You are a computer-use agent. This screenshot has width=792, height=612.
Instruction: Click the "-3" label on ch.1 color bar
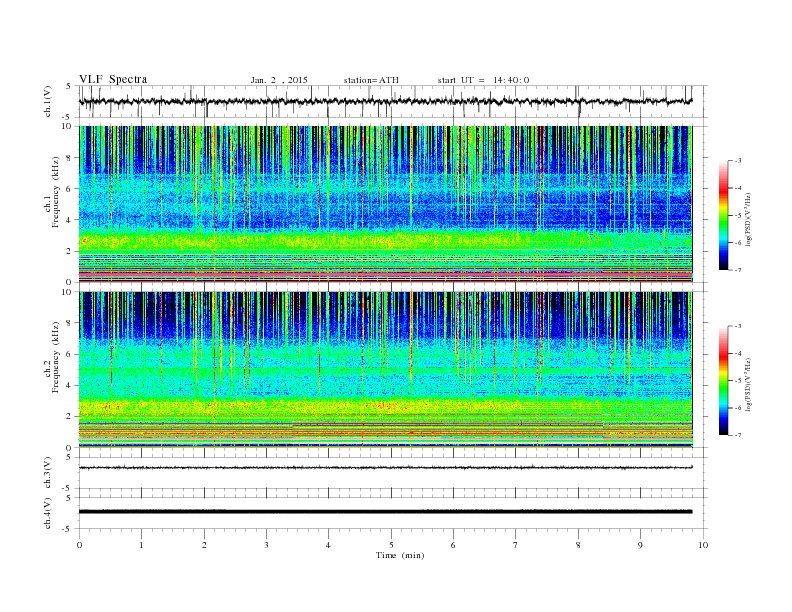click(737, 161)
